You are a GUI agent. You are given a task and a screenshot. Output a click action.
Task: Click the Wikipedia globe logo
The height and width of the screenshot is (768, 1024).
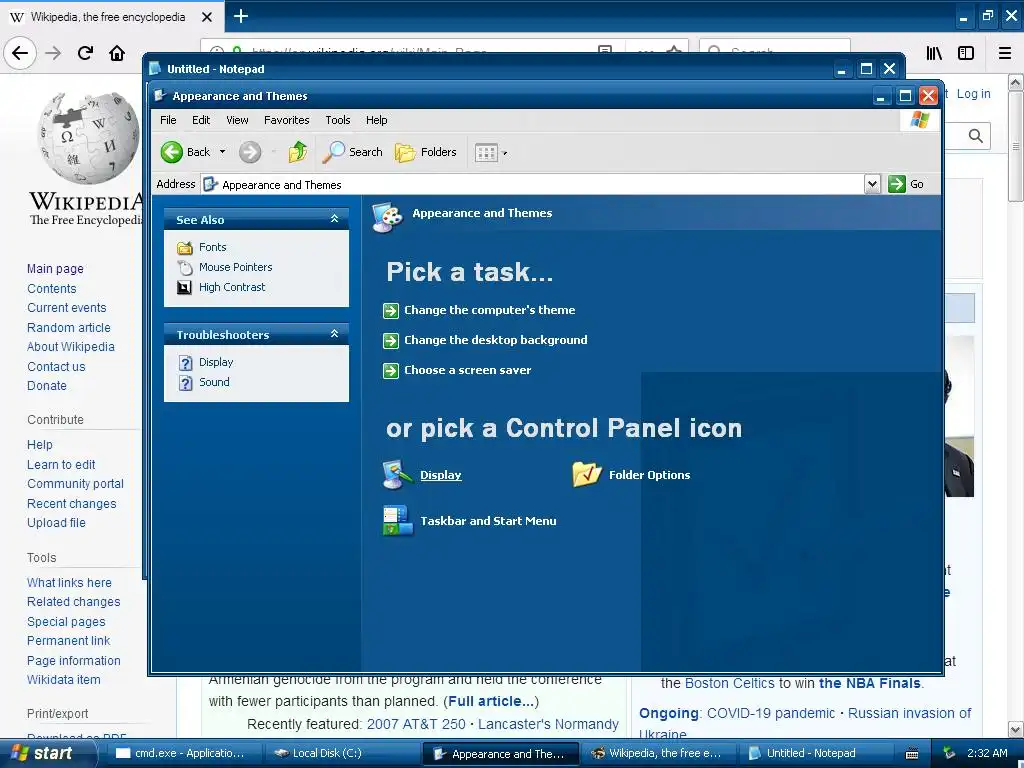pos(88,137)
